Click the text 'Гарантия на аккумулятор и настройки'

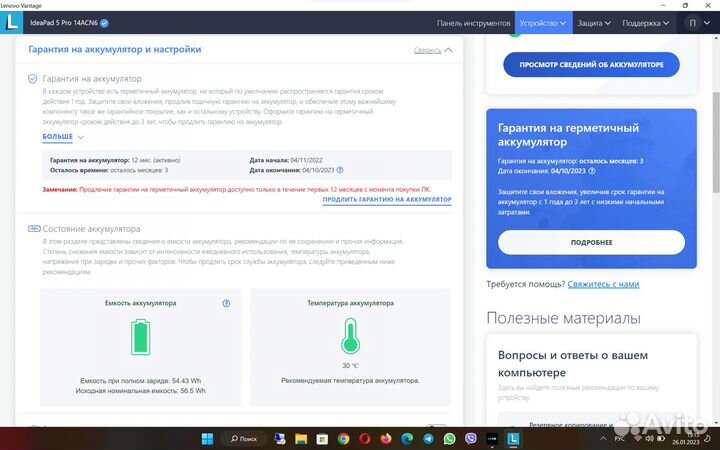coord(115,49)
